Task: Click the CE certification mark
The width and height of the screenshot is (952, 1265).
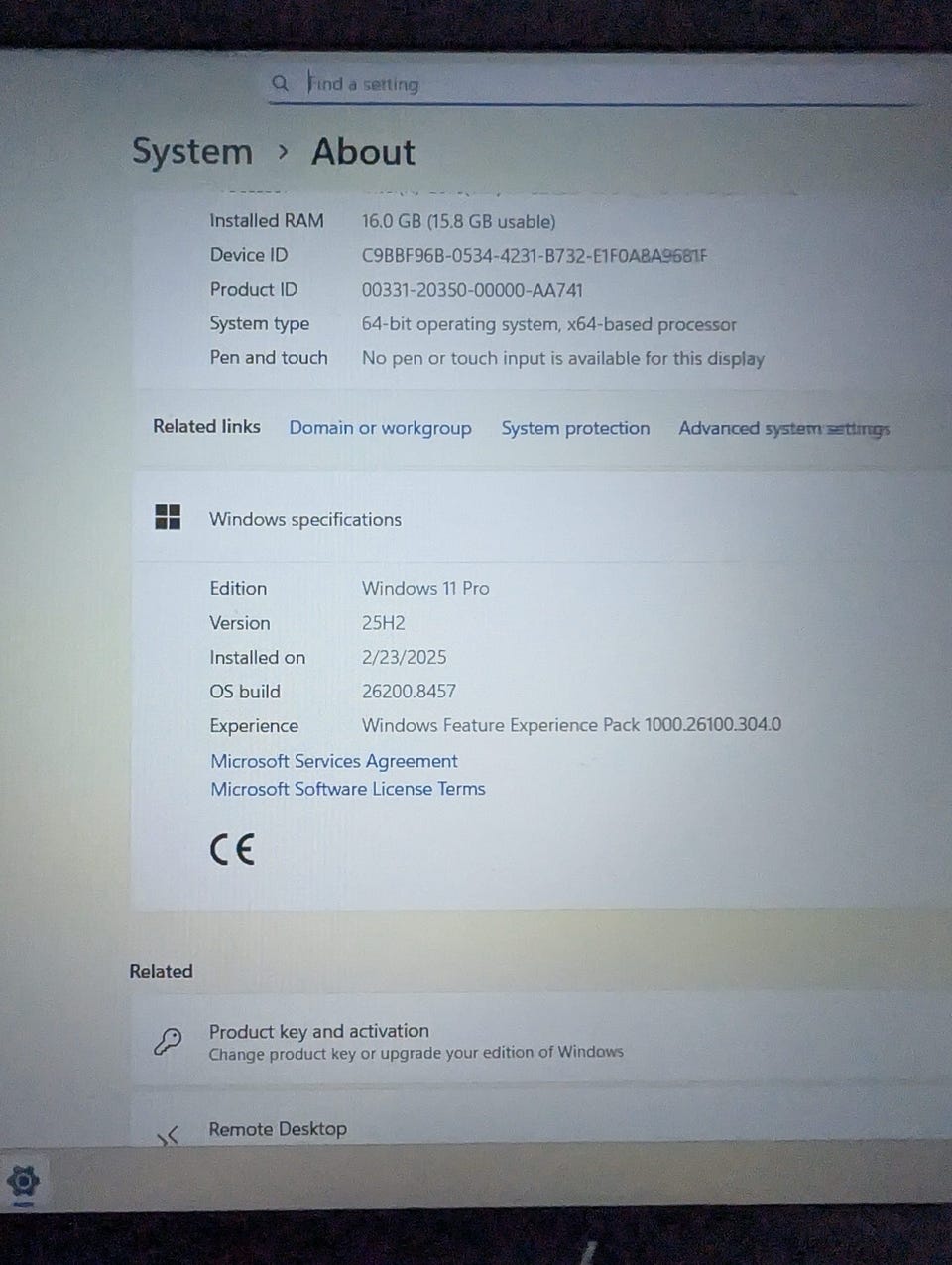Action: (x=232, y=849)
